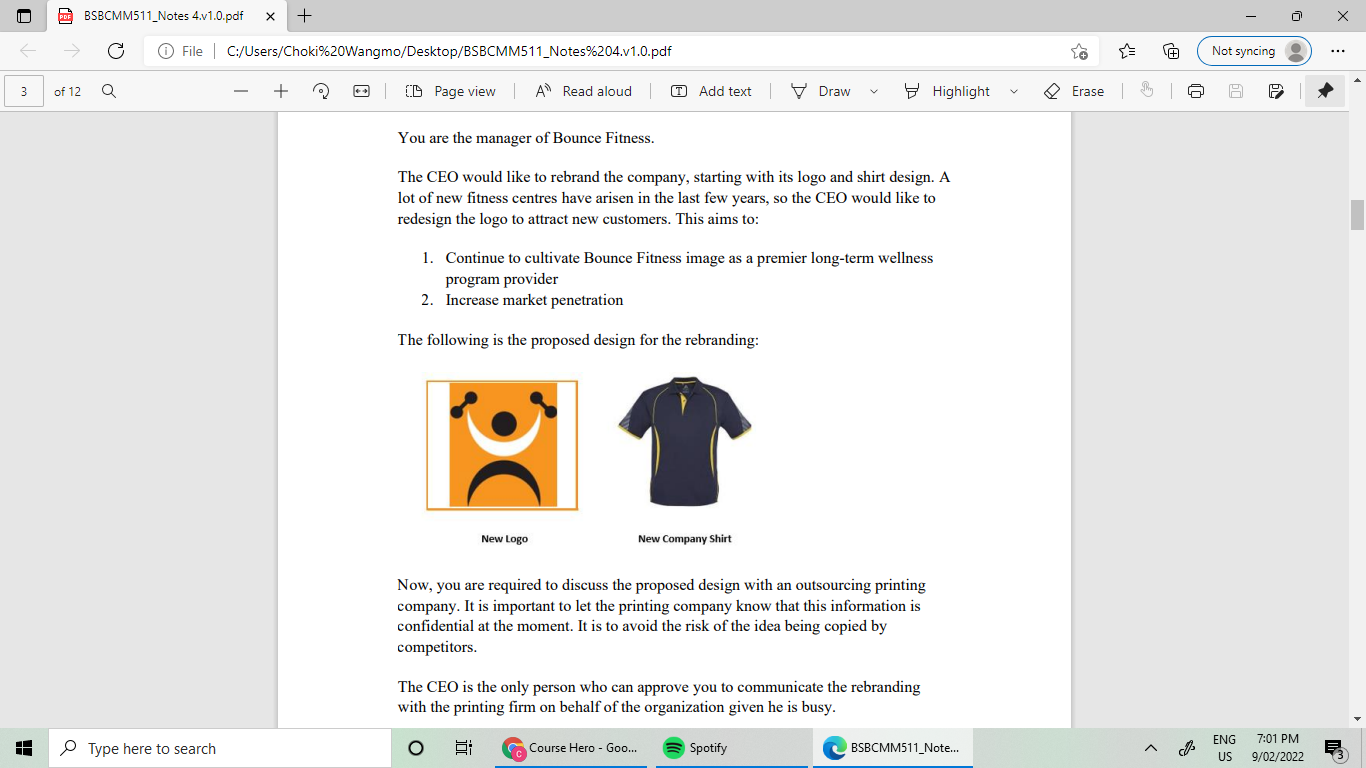Open the Edge settings menu
Viewport: 1366px width, 768px height.
[x=1337, y=50]
